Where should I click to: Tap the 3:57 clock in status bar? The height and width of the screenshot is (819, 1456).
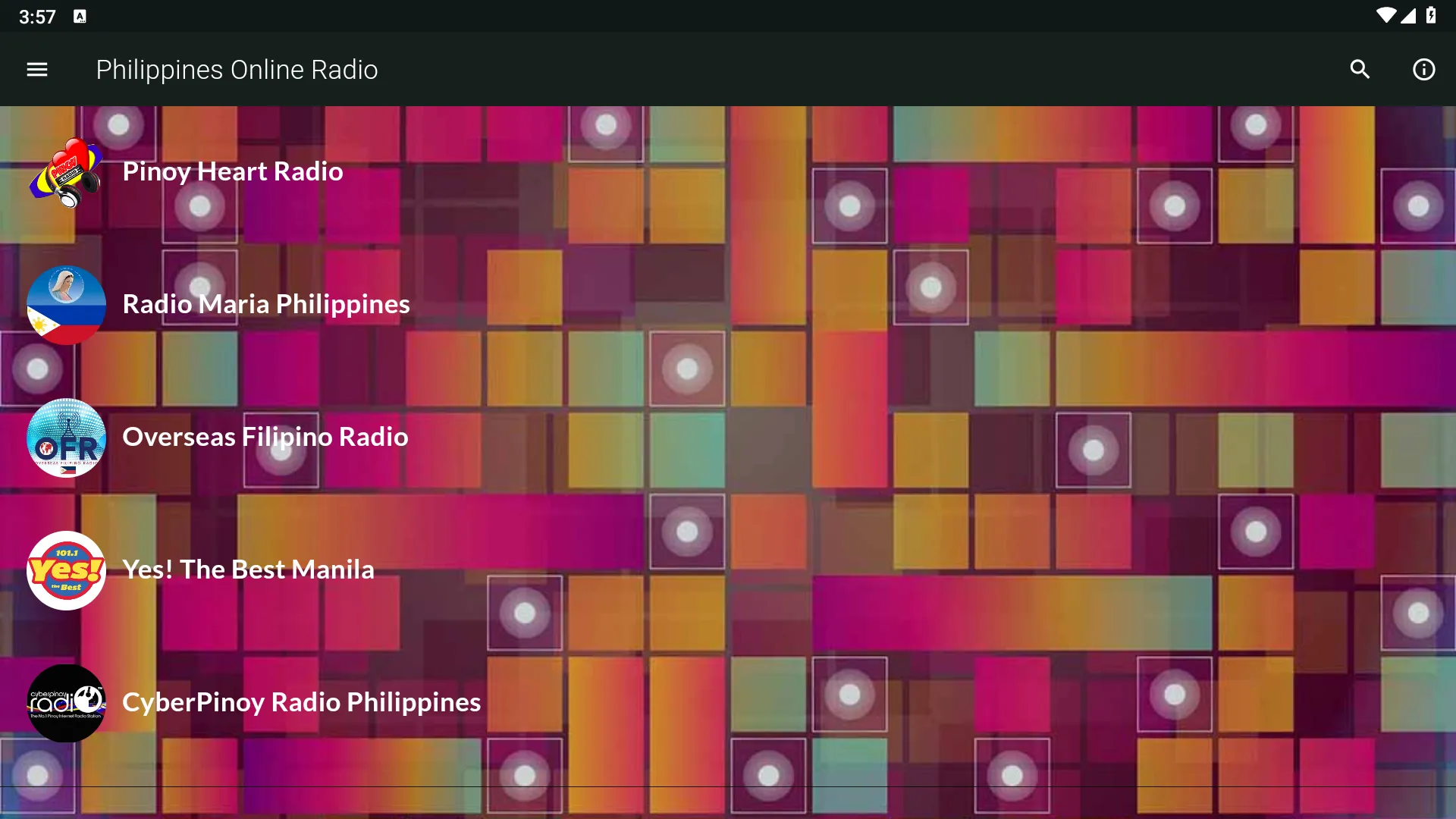[37, 17]
